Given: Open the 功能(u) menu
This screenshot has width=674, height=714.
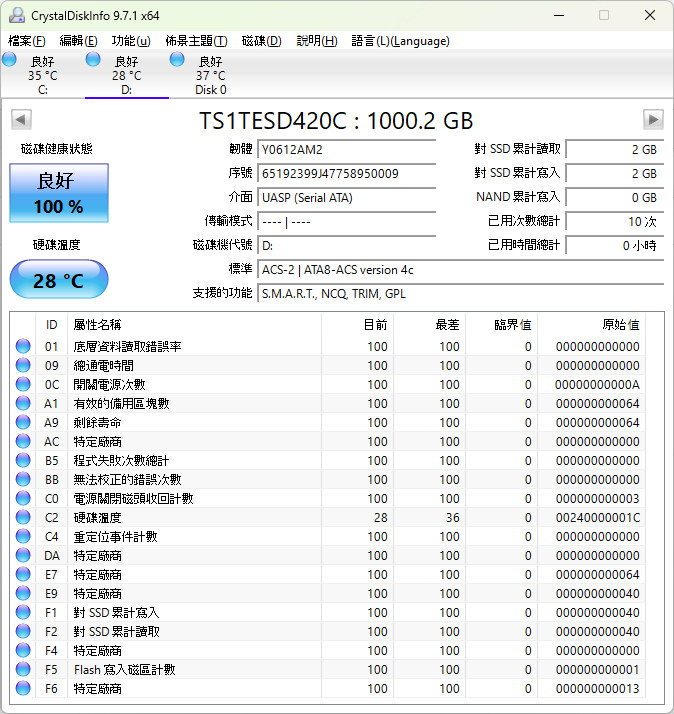Looking at the screenshot, I should [131, 41].
